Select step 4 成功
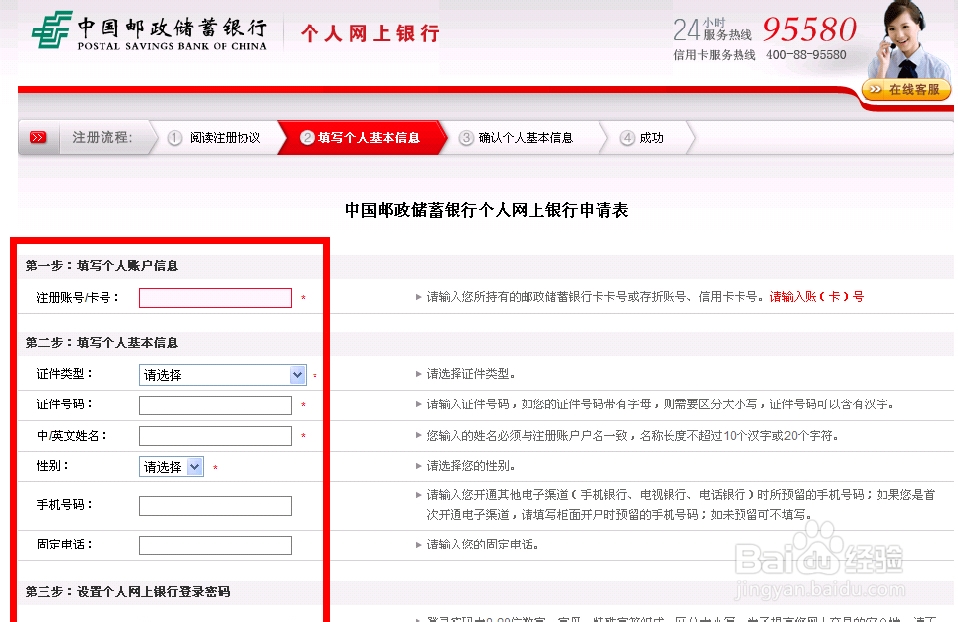 [642, 138]
